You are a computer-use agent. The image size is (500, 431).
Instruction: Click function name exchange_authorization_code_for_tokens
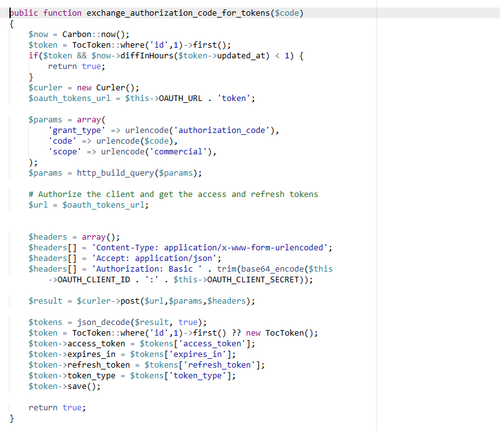pos(178,13)
